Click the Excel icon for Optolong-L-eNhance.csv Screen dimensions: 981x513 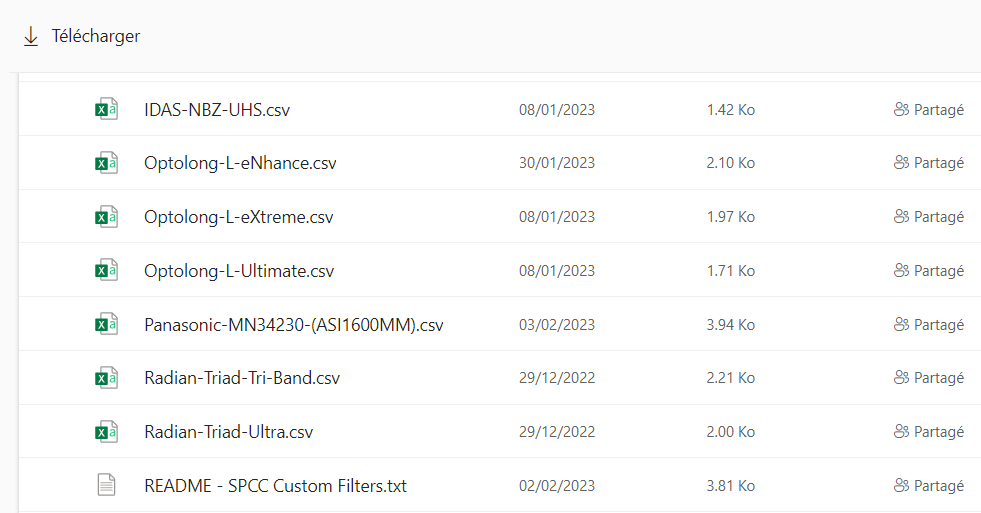tap(106, 163)
